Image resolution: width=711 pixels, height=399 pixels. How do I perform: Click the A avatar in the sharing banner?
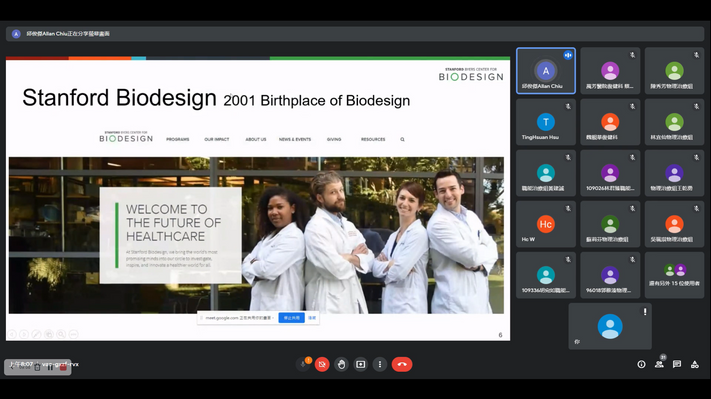16,34
